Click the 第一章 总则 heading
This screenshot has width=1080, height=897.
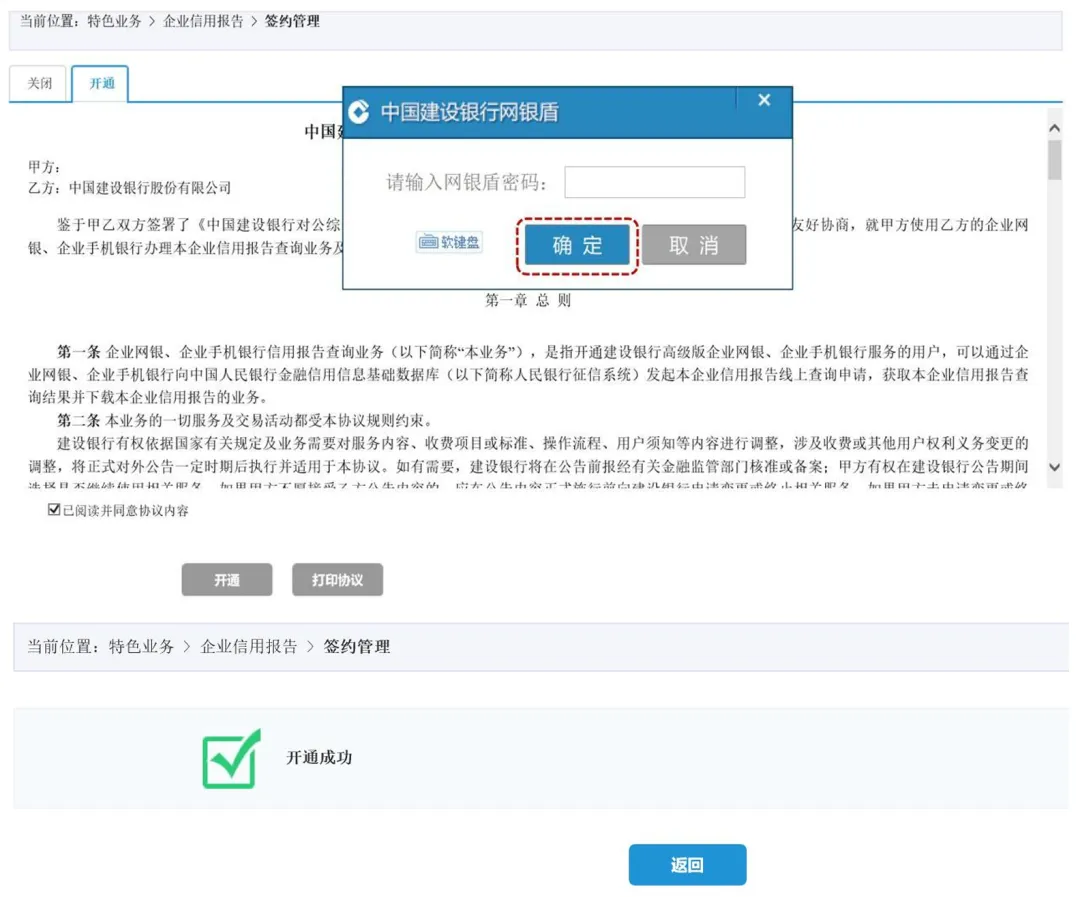(x=528, y=300)
